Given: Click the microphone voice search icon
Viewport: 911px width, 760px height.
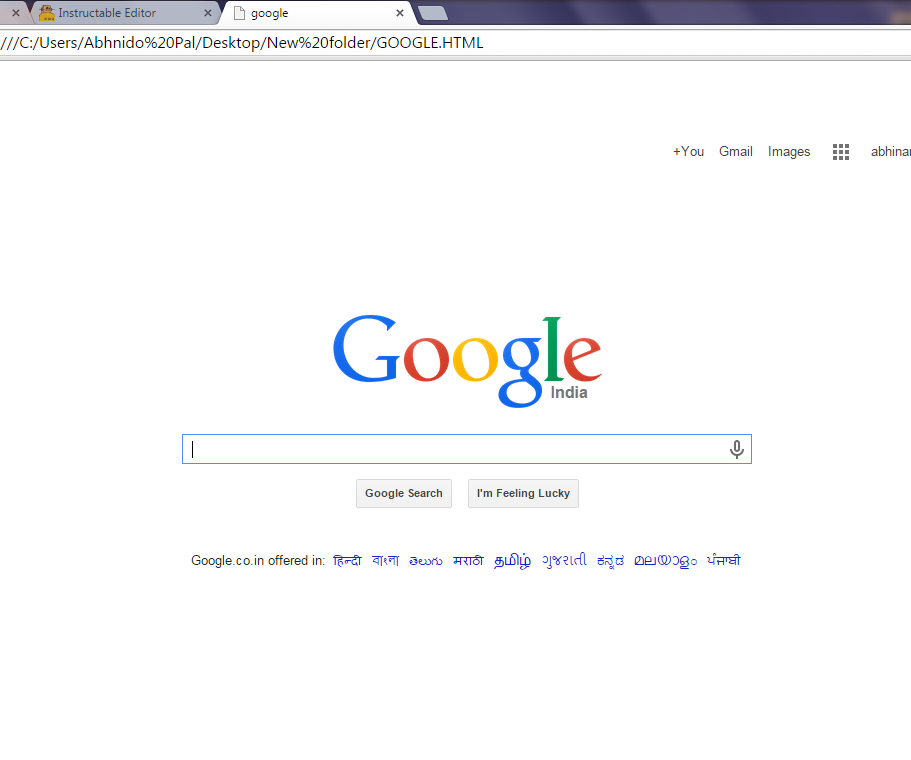Looking at the screenshot, I should [737, 449].
